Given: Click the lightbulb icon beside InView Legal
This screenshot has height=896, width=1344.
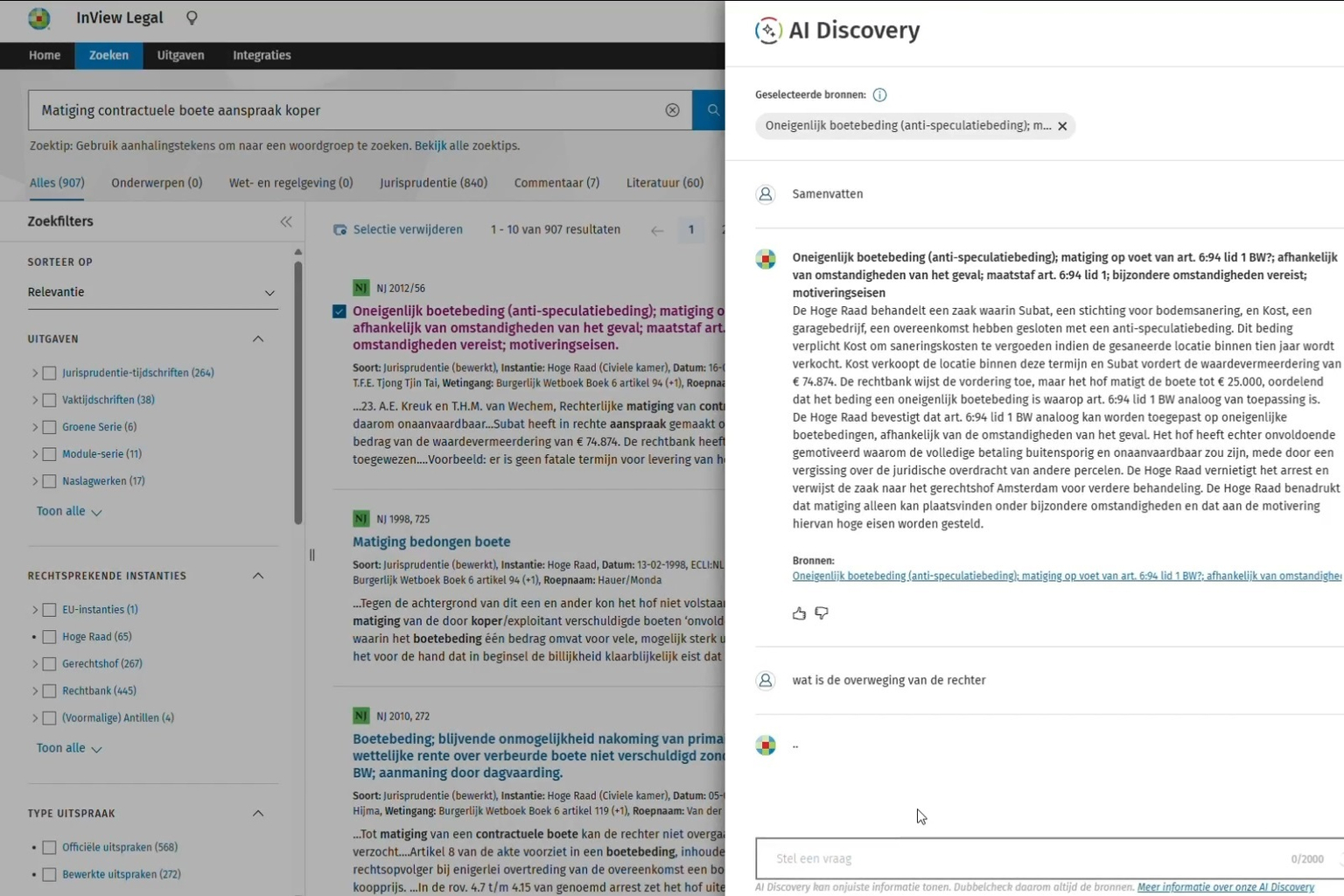Looking at the screenshot, I should click(192, 18).
